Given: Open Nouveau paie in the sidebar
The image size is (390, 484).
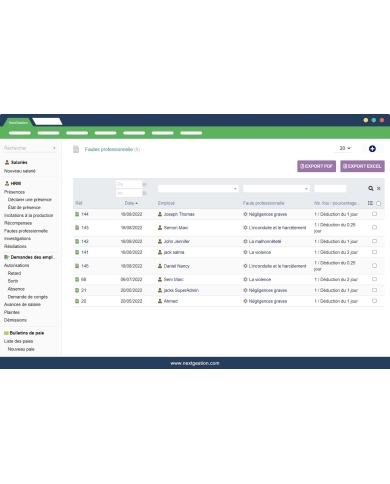Looking at the screenshot, I should point(21,349).
